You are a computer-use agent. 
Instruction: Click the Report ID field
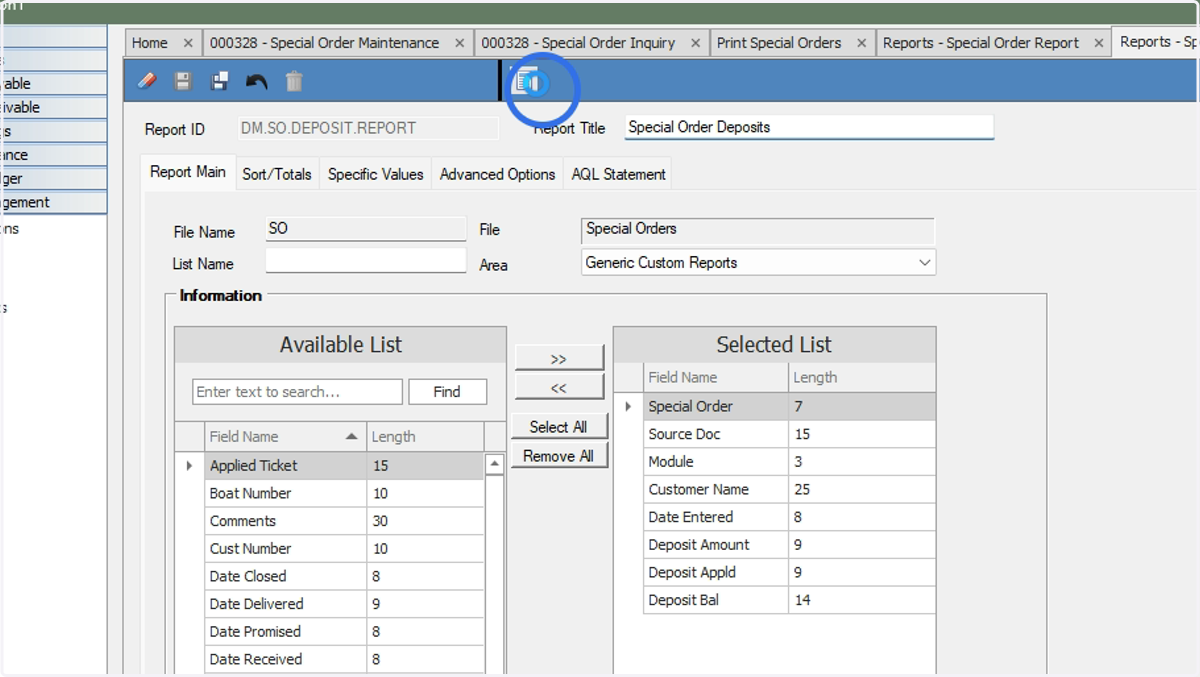pyautogui.click(x=367, y=128)
